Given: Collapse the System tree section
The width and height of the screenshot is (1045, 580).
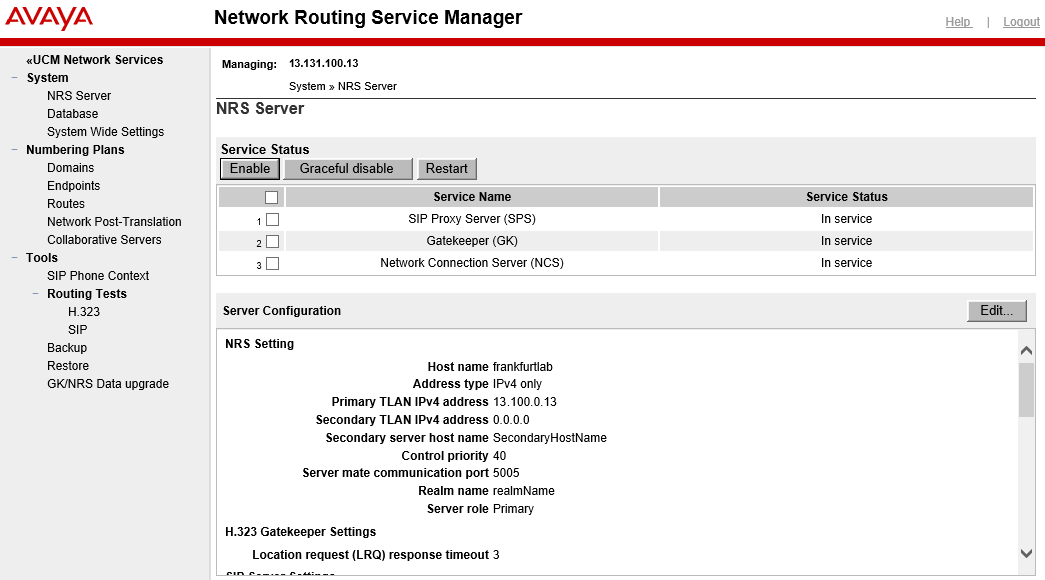Looking at the screenshot, I should pyautogui.click(x=15, y=77).
